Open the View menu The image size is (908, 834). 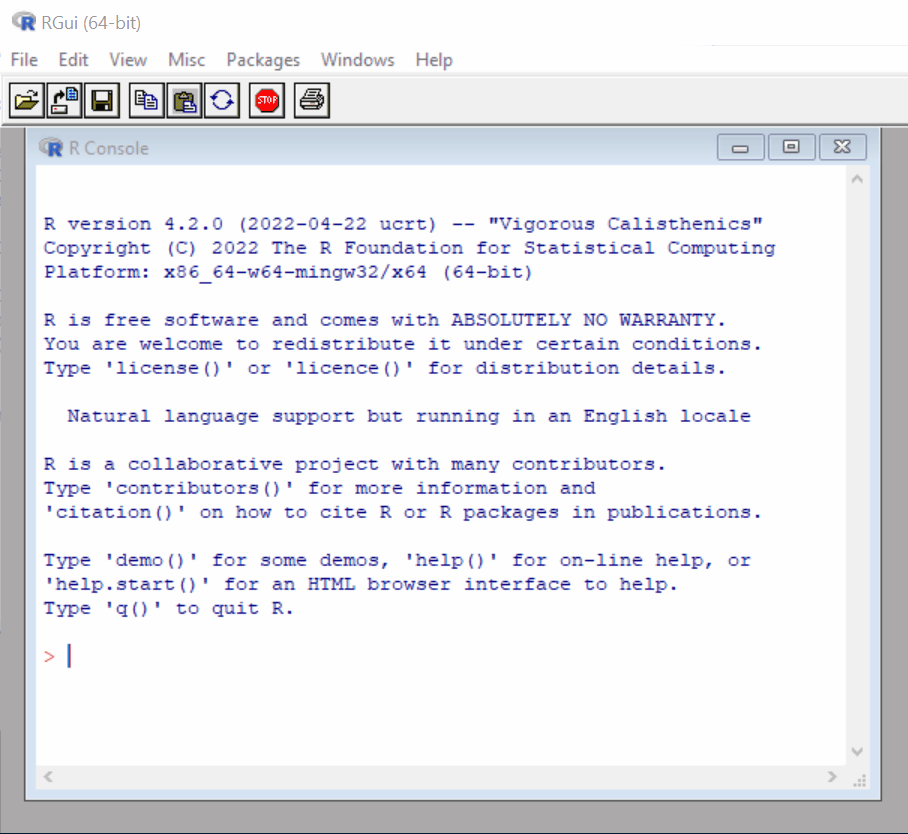[x=128, y=60]
